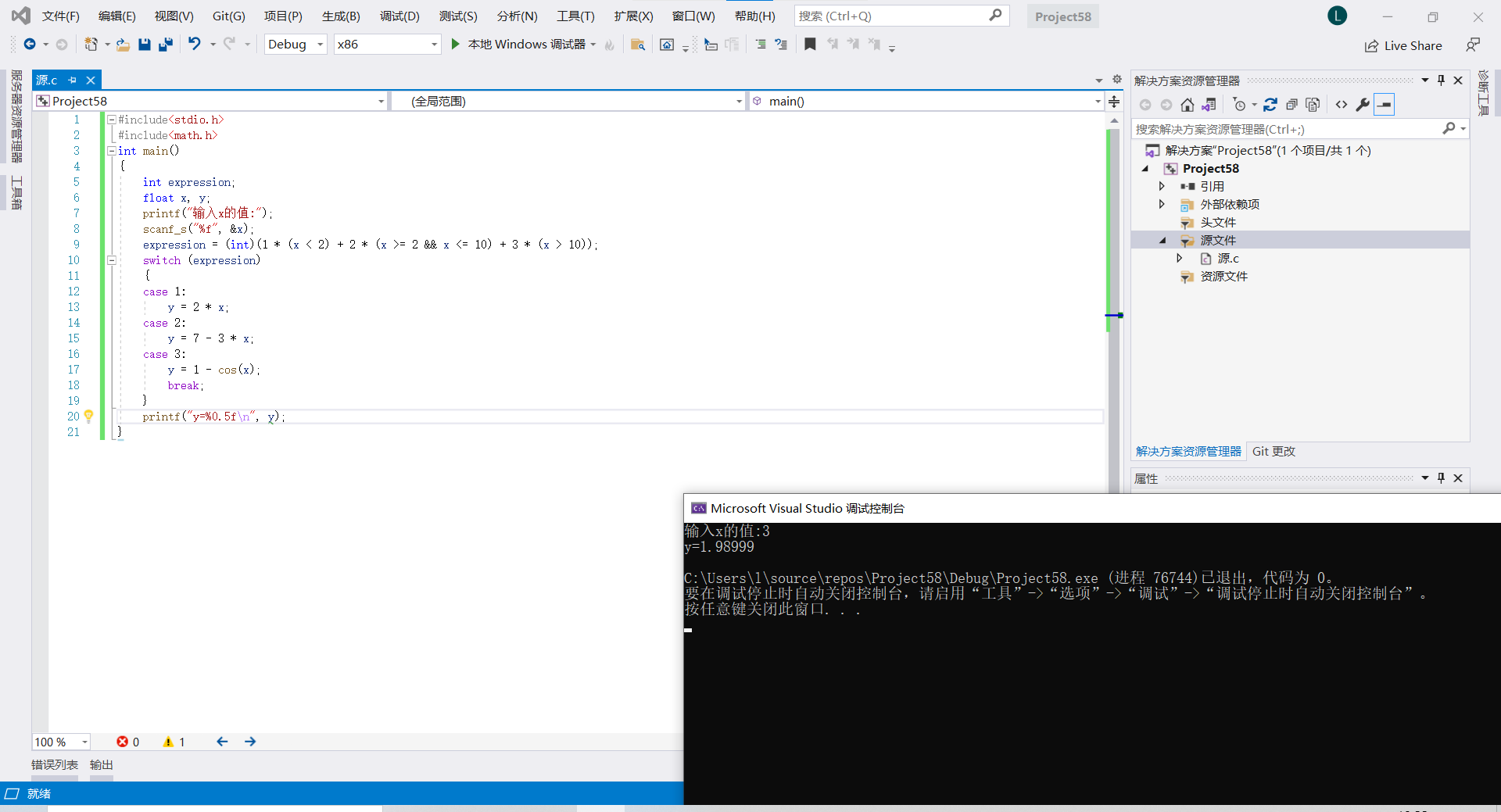Save the current file via floppy icon
Image resolution: width=1501 pixels, height=812 pixels.
(x=145, y=45)
